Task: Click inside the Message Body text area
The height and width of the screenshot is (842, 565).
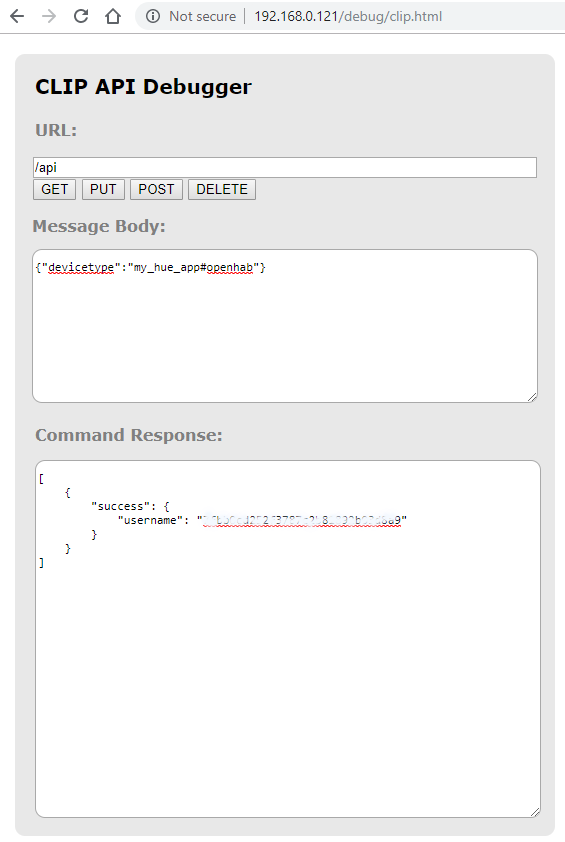Action: (285, 326)
